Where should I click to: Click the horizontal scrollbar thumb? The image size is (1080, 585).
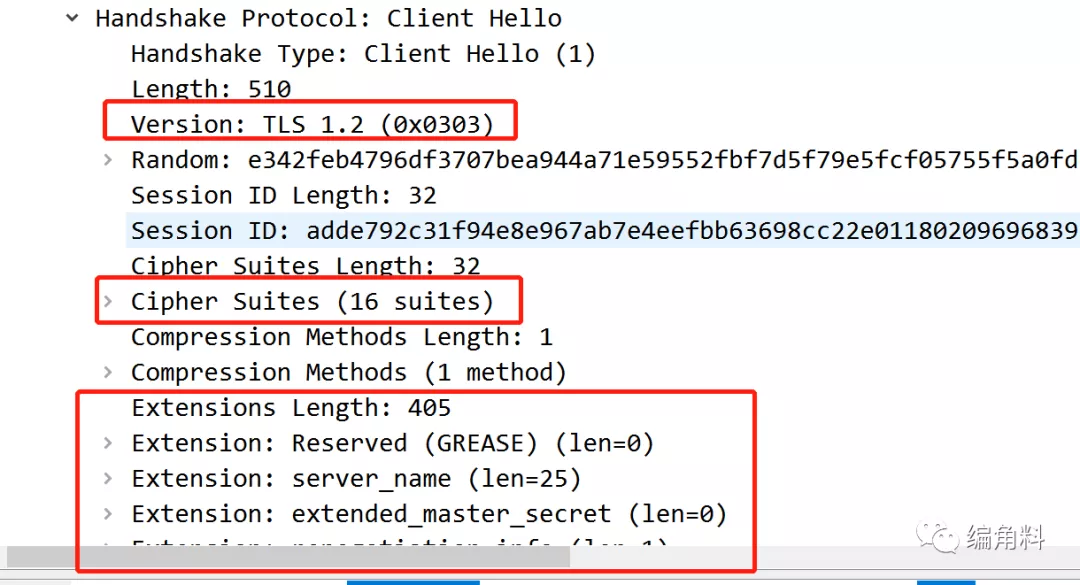pos(288,556)
